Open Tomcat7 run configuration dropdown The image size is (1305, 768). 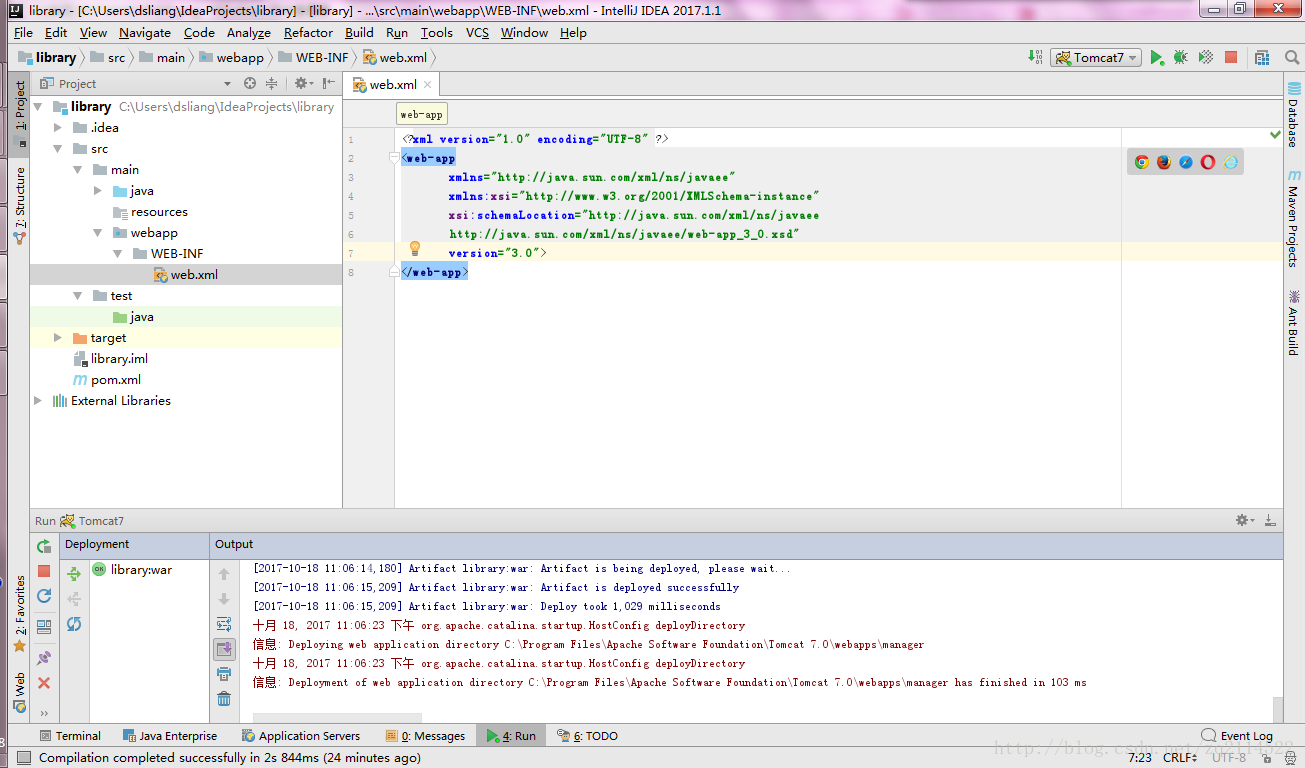(1096, 58)
